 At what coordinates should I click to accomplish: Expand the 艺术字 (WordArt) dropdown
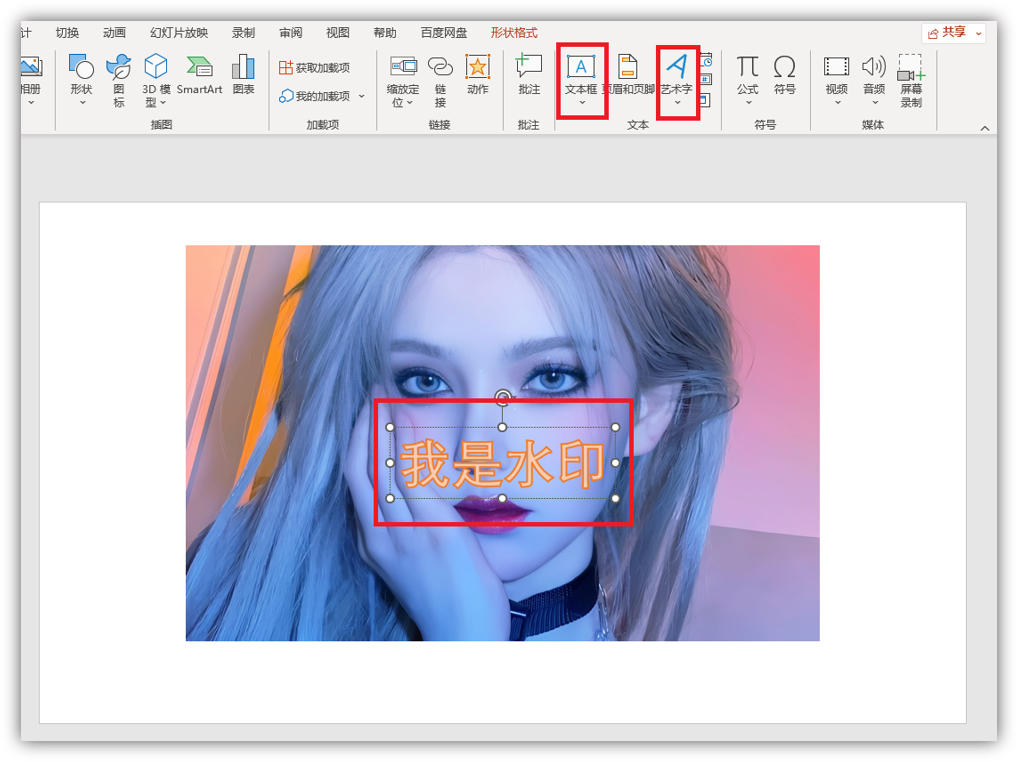tap(677, 103)
